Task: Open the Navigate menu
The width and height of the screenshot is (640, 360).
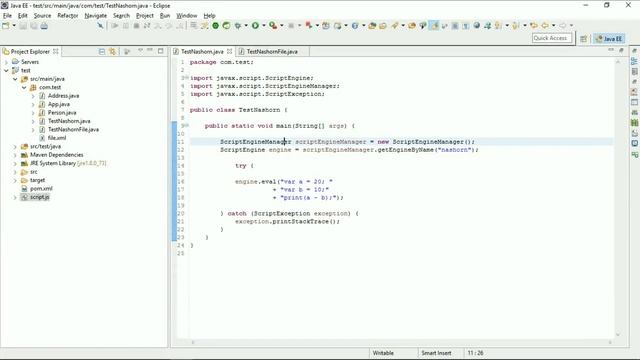Action: [x=96, y=16]
